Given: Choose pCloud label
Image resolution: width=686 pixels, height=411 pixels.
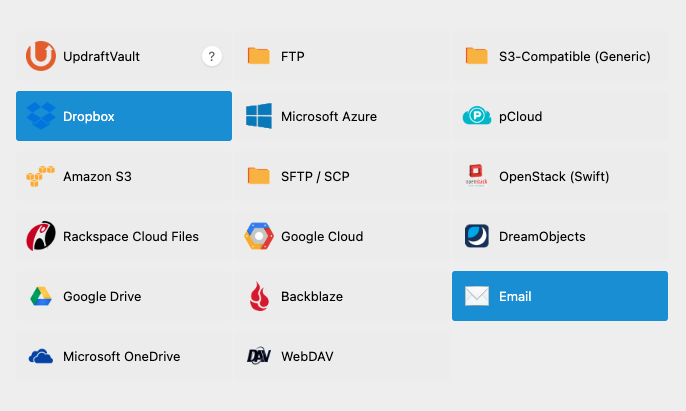Looking at the screenshot, I should [521, 116].
